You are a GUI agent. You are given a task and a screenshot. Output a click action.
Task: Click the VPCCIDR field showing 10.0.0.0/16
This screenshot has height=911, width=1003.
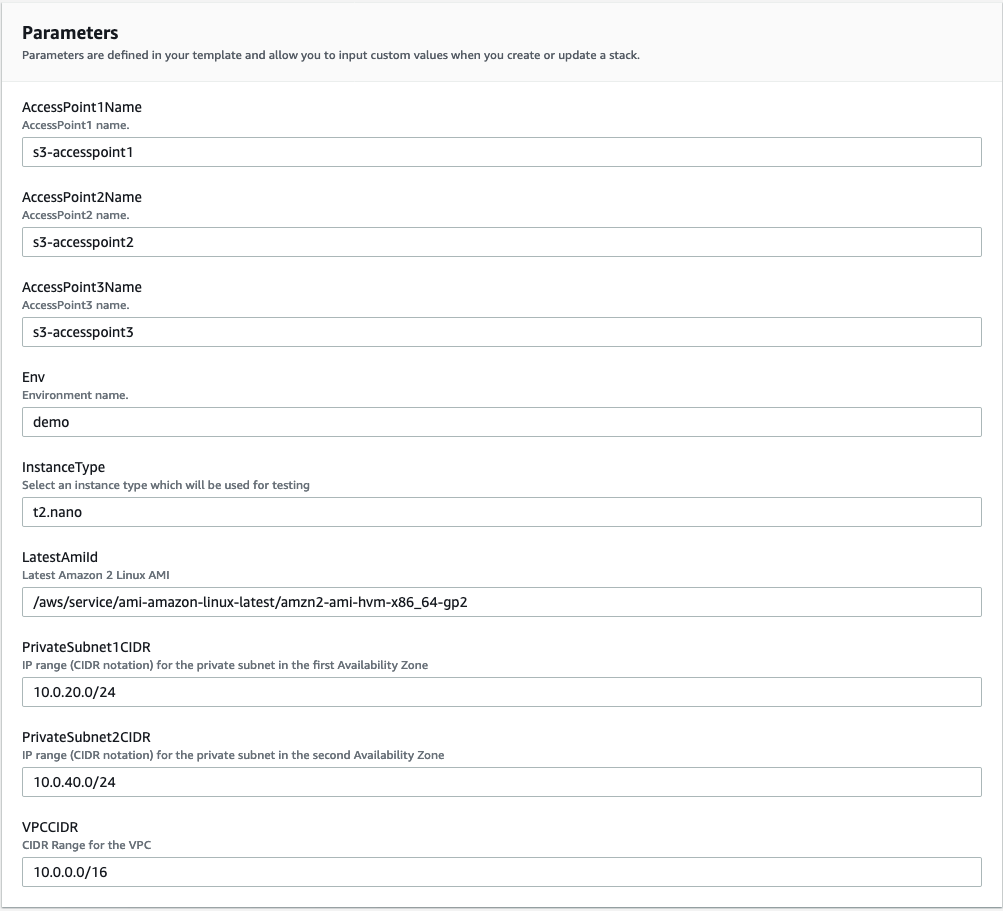pyautogui.click(x=500, y=872)
